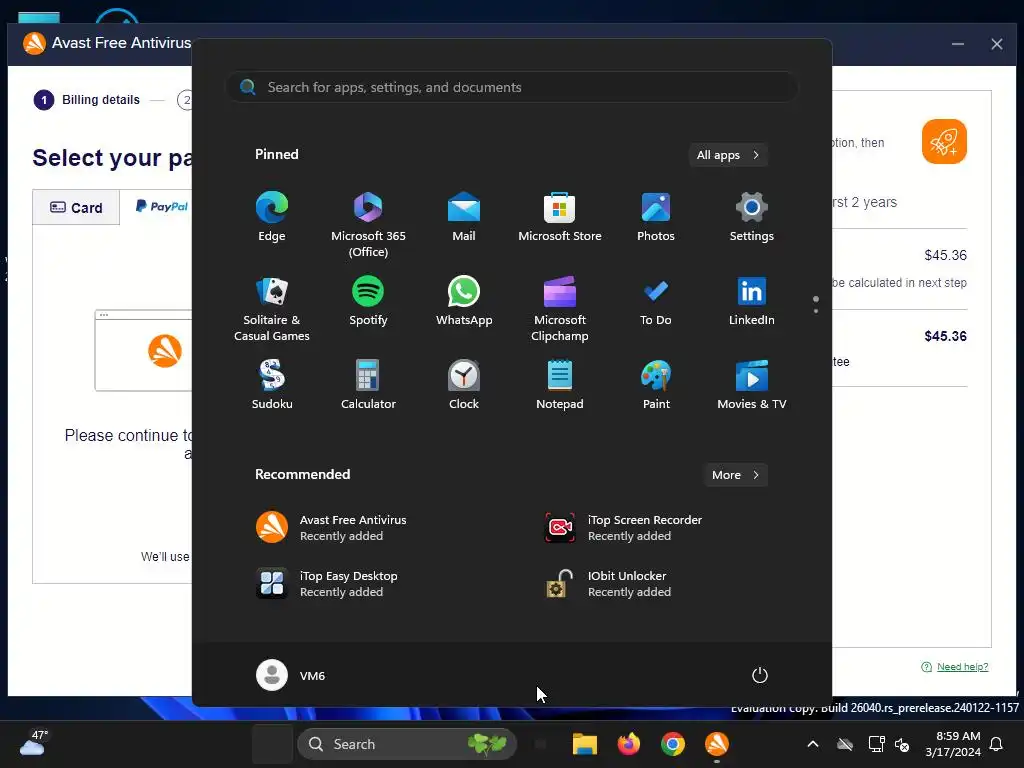
Task: Switch to Avast on taskbar
Action: coord(716,744)
